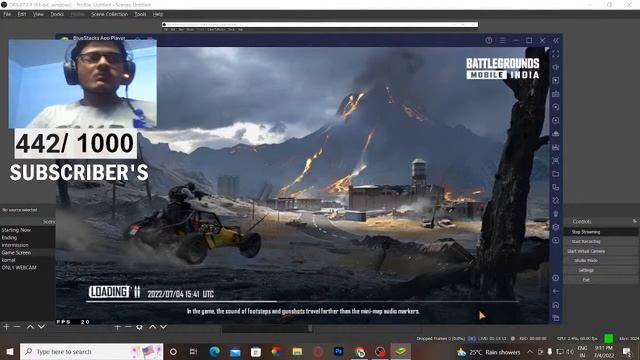Move scene down with arrow icon
This screenshot has width=640, height=360.
[x=41, y=327]
